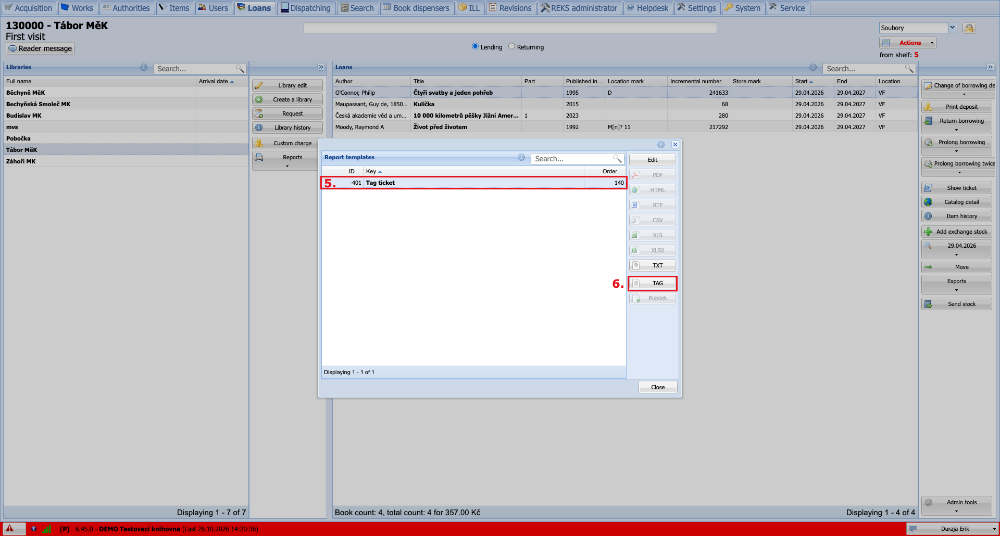Select the Lending radio button
Screen dimensions: 1000x536
(x=475, y=47)
